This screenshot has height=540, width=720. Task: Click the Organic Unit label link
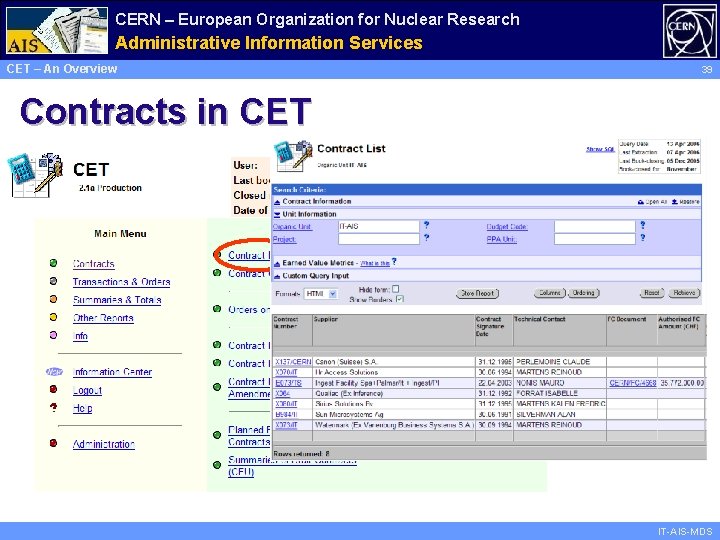pyautogui.click(x=292, y=226)
